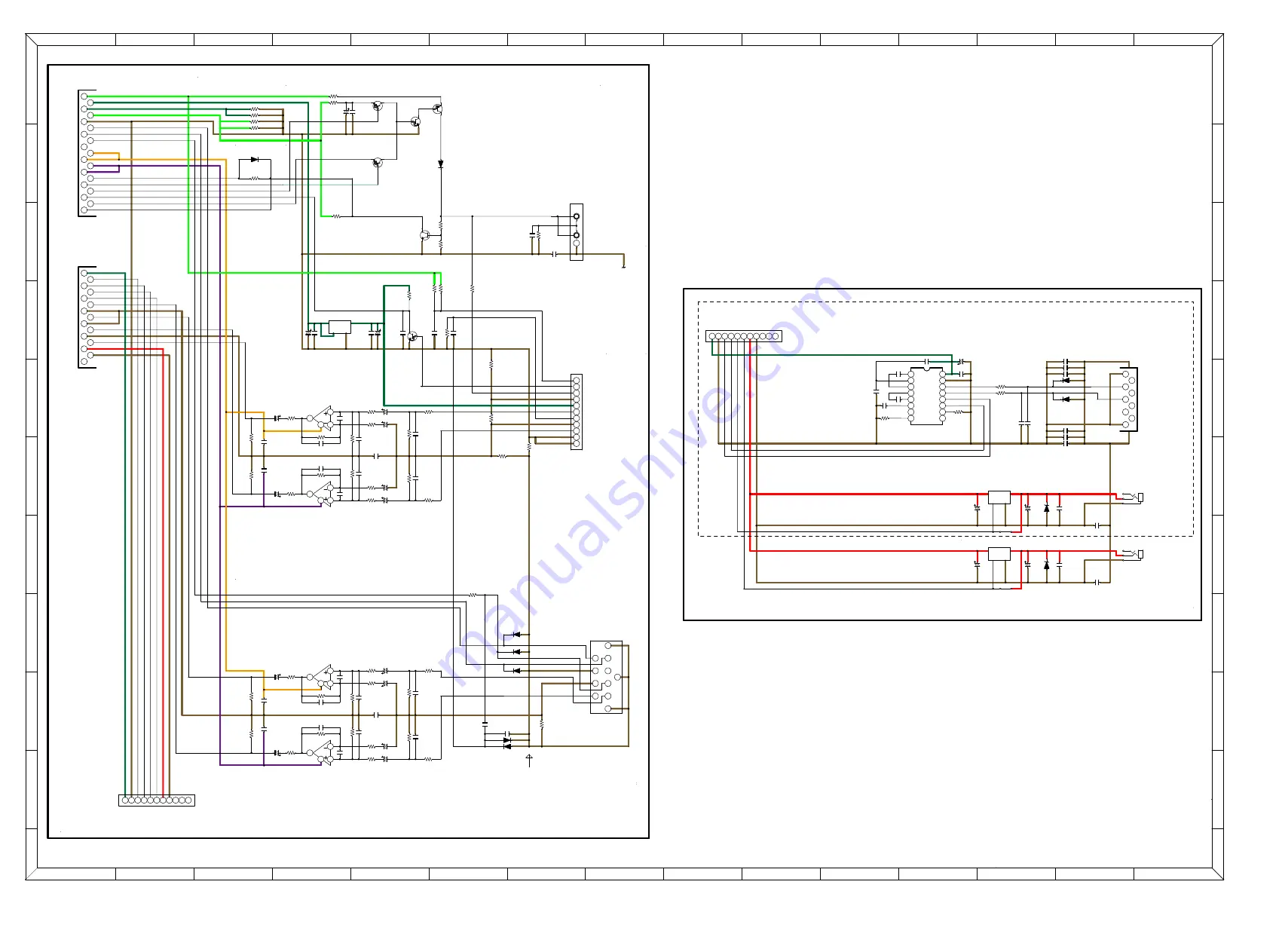
Task: Click the diode in the small rectangular loop
Action: pyautogui.click(x=255, y=160)
